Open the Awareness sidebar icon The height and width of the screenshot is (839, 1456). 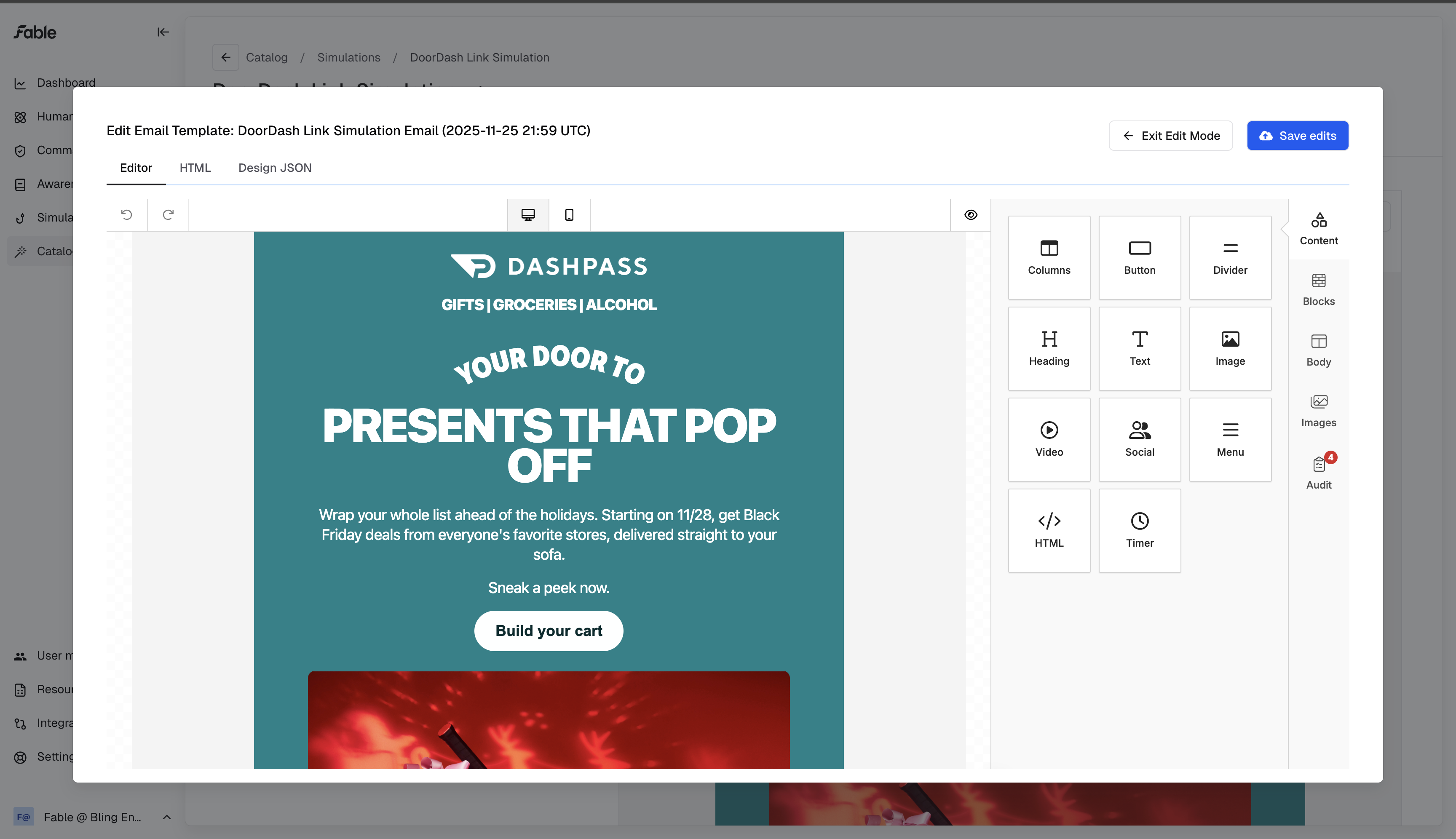[x=20, y=184]
